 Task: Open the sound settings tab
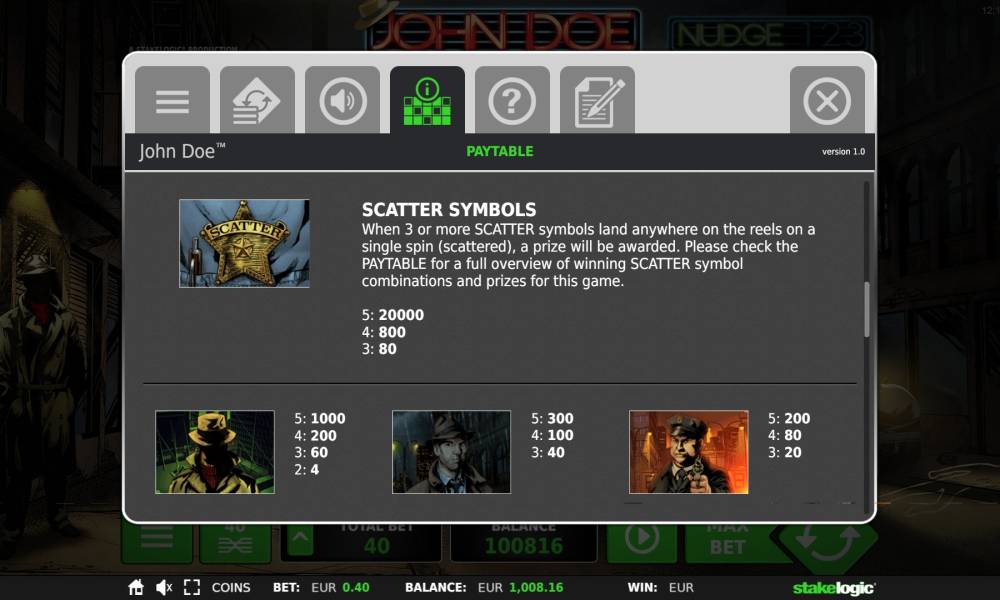(342, 100)
